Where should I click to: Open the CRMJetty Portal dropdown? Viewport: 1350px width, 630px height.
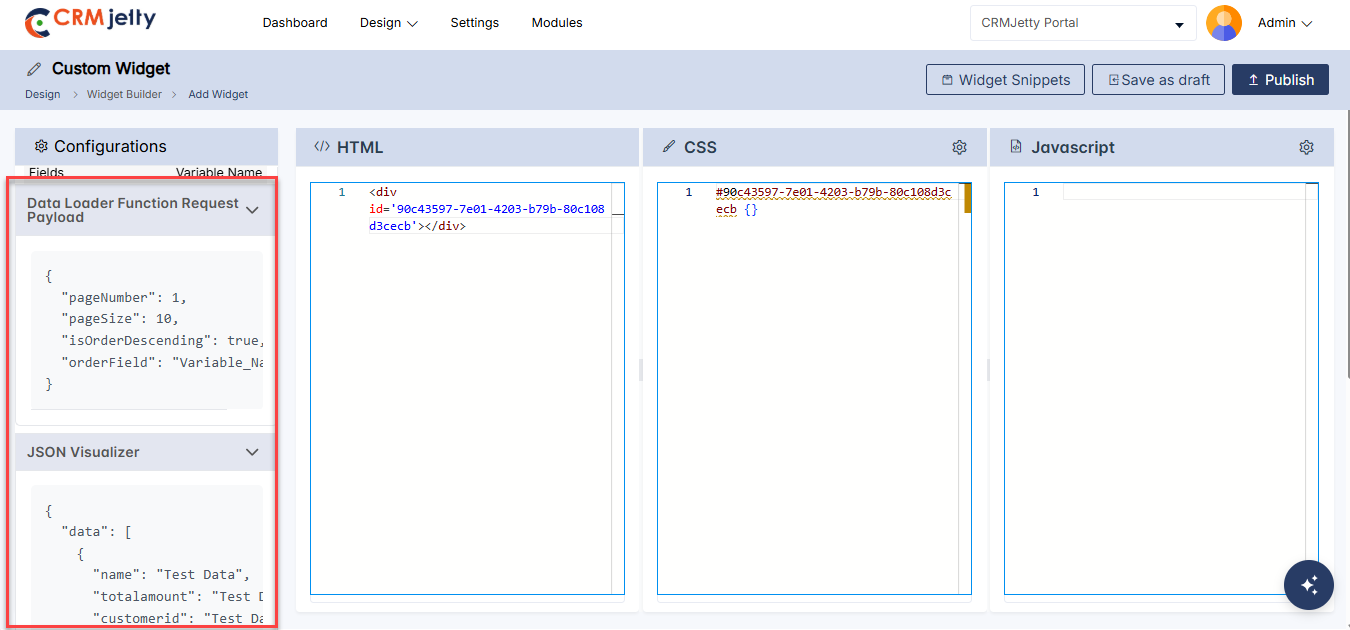pos(1082,23)
